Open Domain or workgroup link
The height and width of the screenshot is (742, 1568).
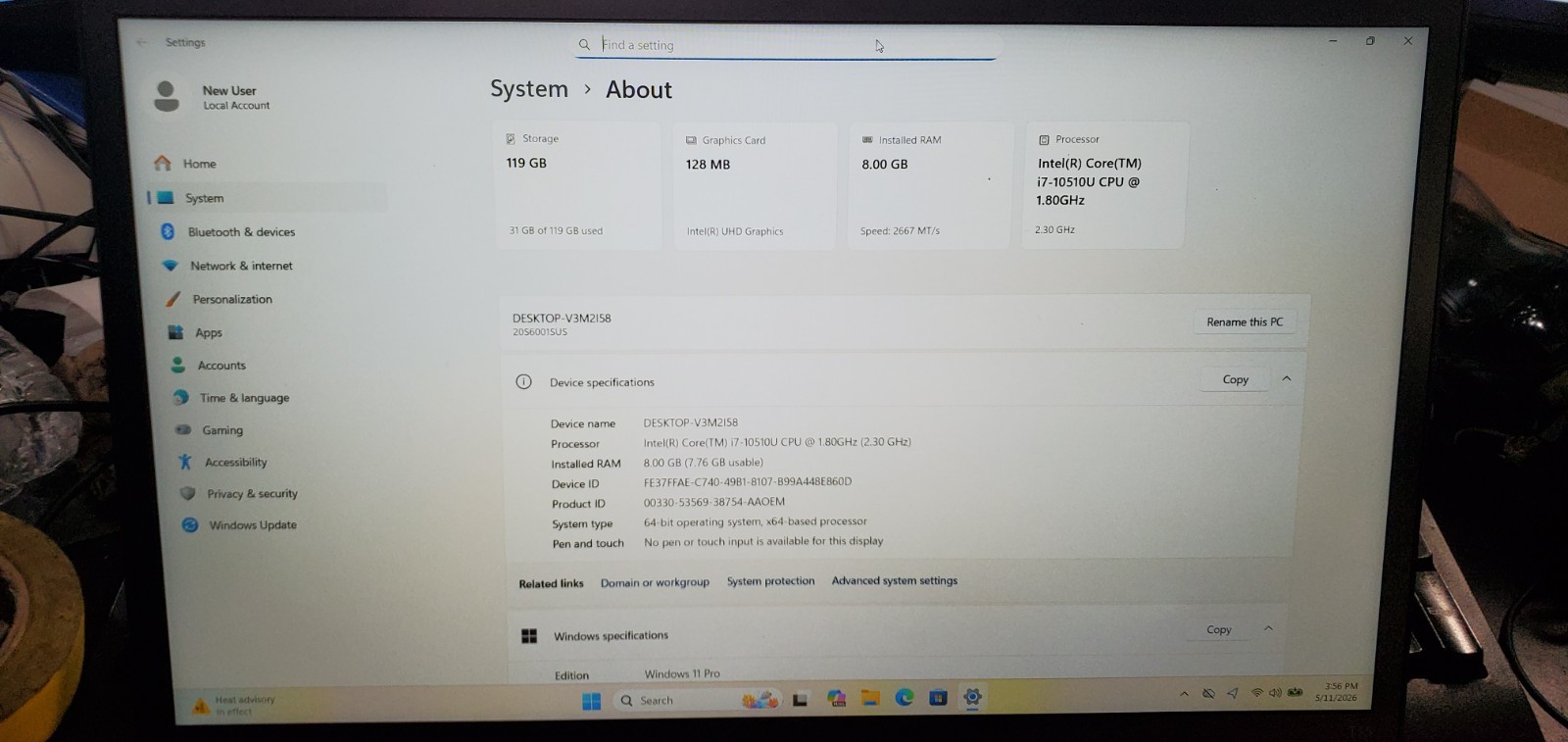click(655, 582)
